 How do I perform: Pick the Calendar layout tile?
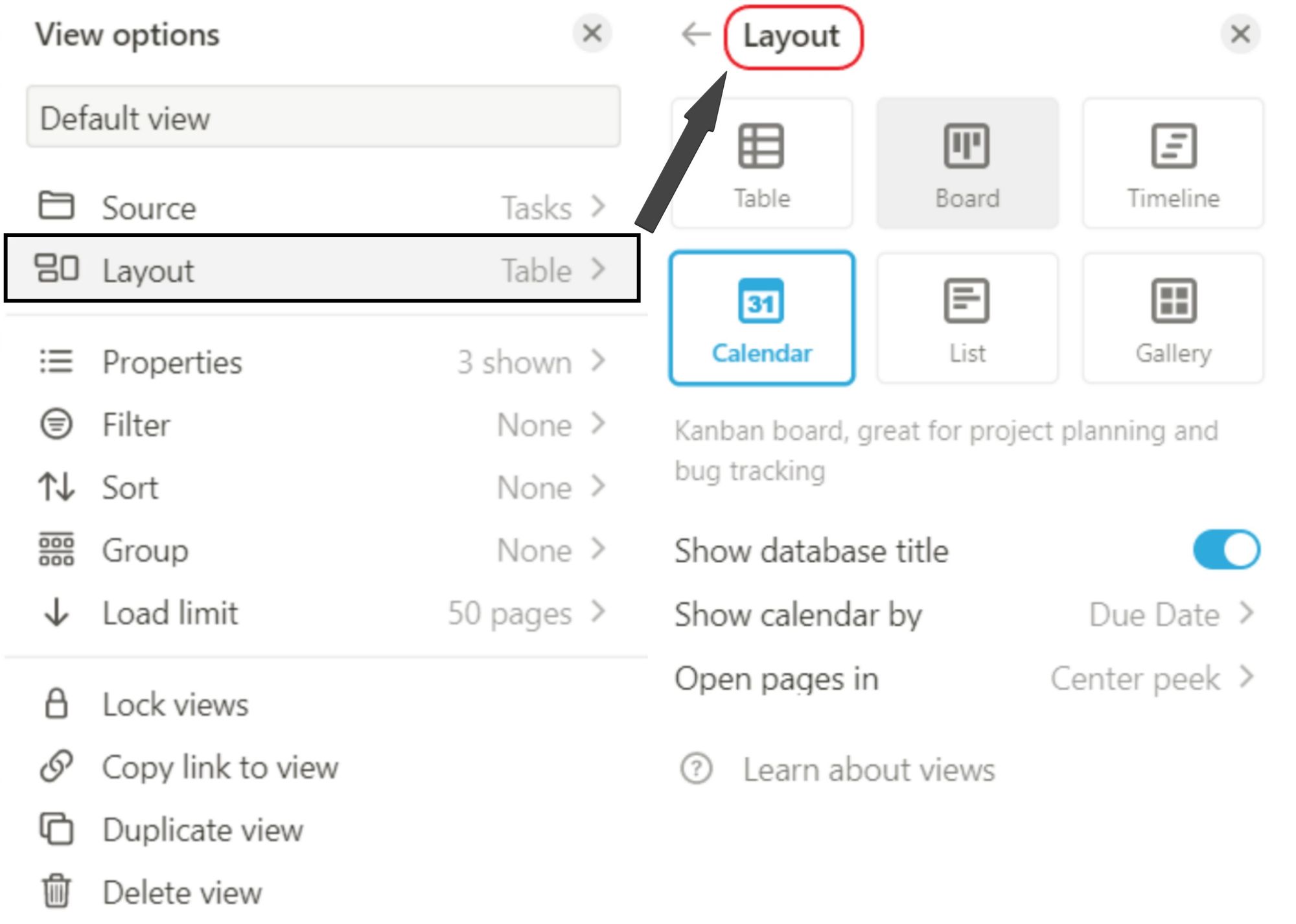(762, 318)
